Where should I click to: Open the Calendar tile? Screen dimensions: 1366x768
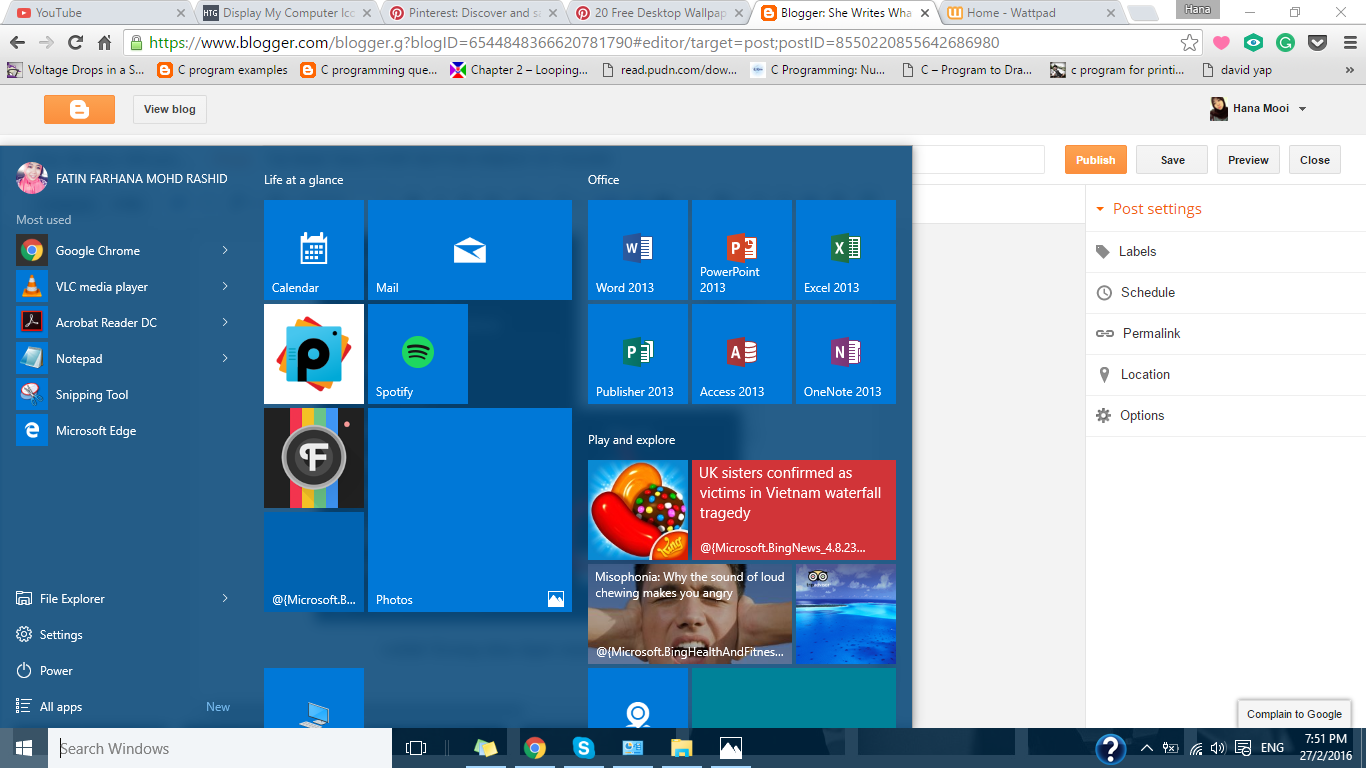[314, 250]
